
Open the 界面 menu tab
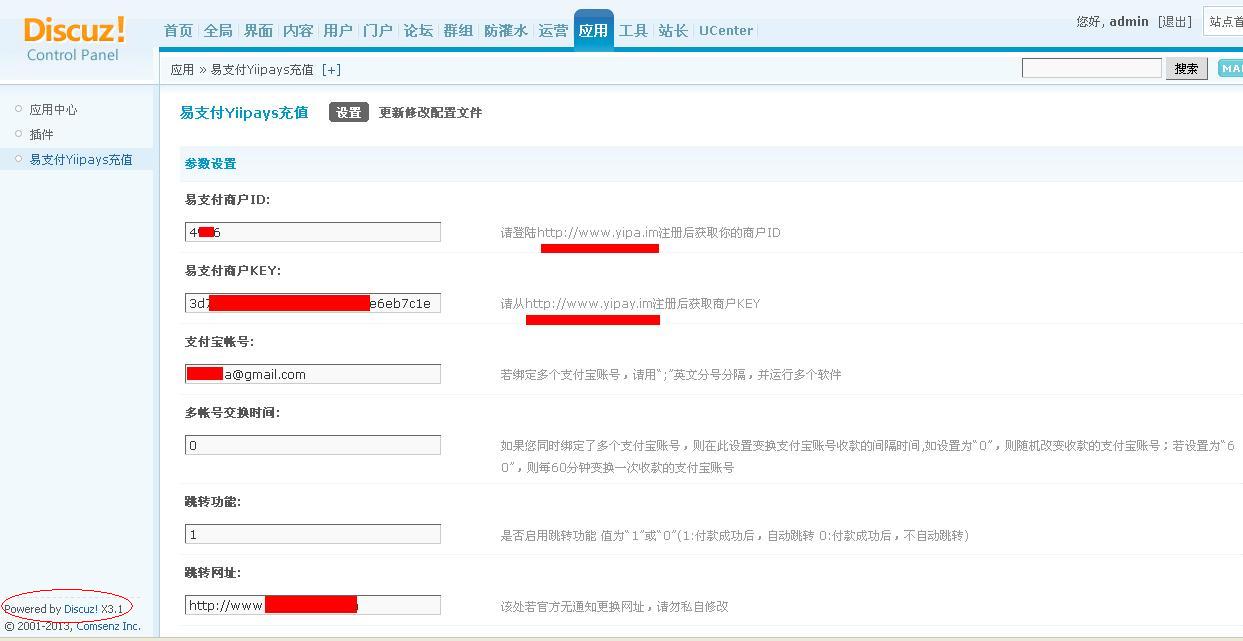pos(258,30)
